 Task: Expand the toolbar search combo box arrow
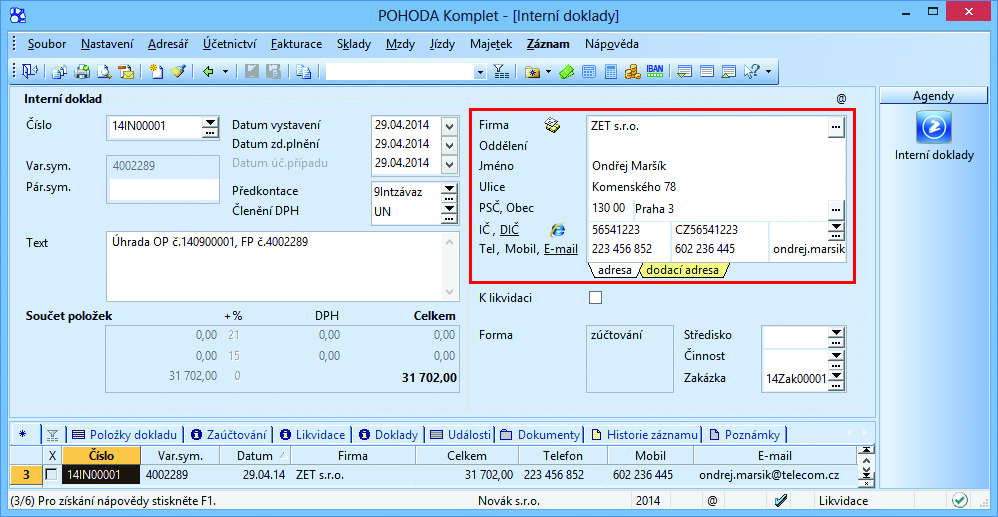click(x=481, y=72)
